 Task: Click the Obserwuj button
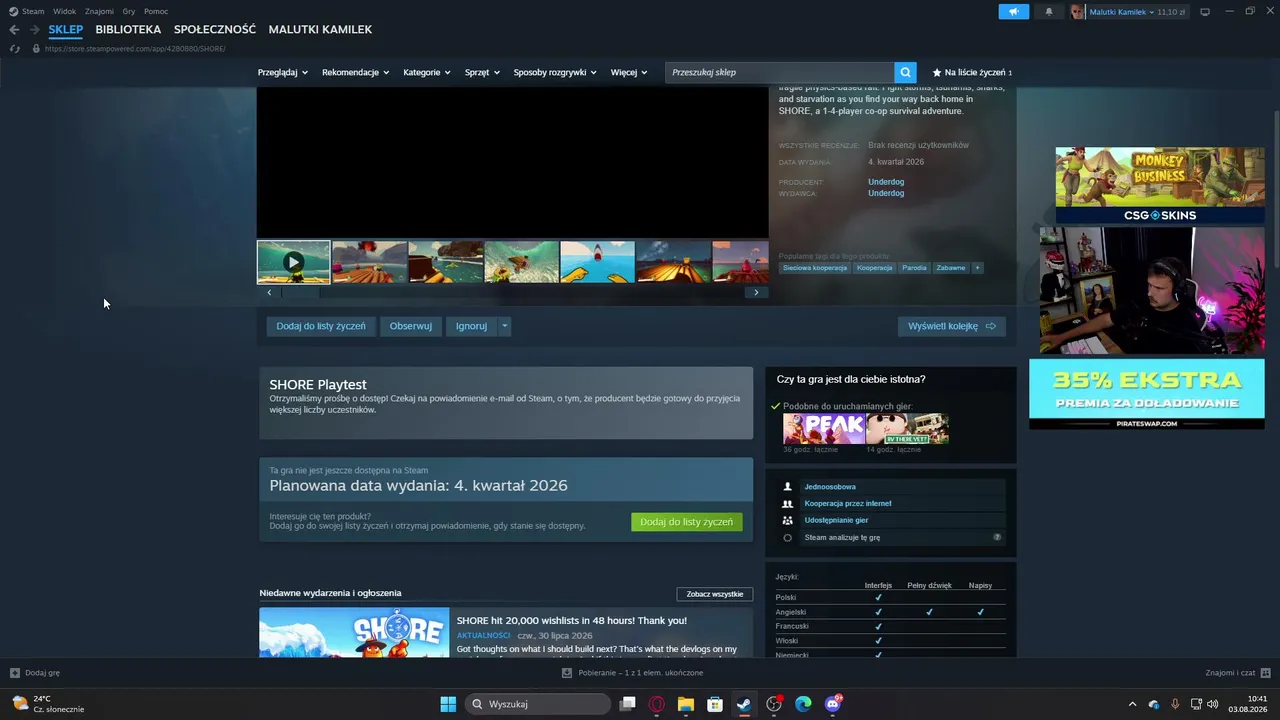(411, 326)
